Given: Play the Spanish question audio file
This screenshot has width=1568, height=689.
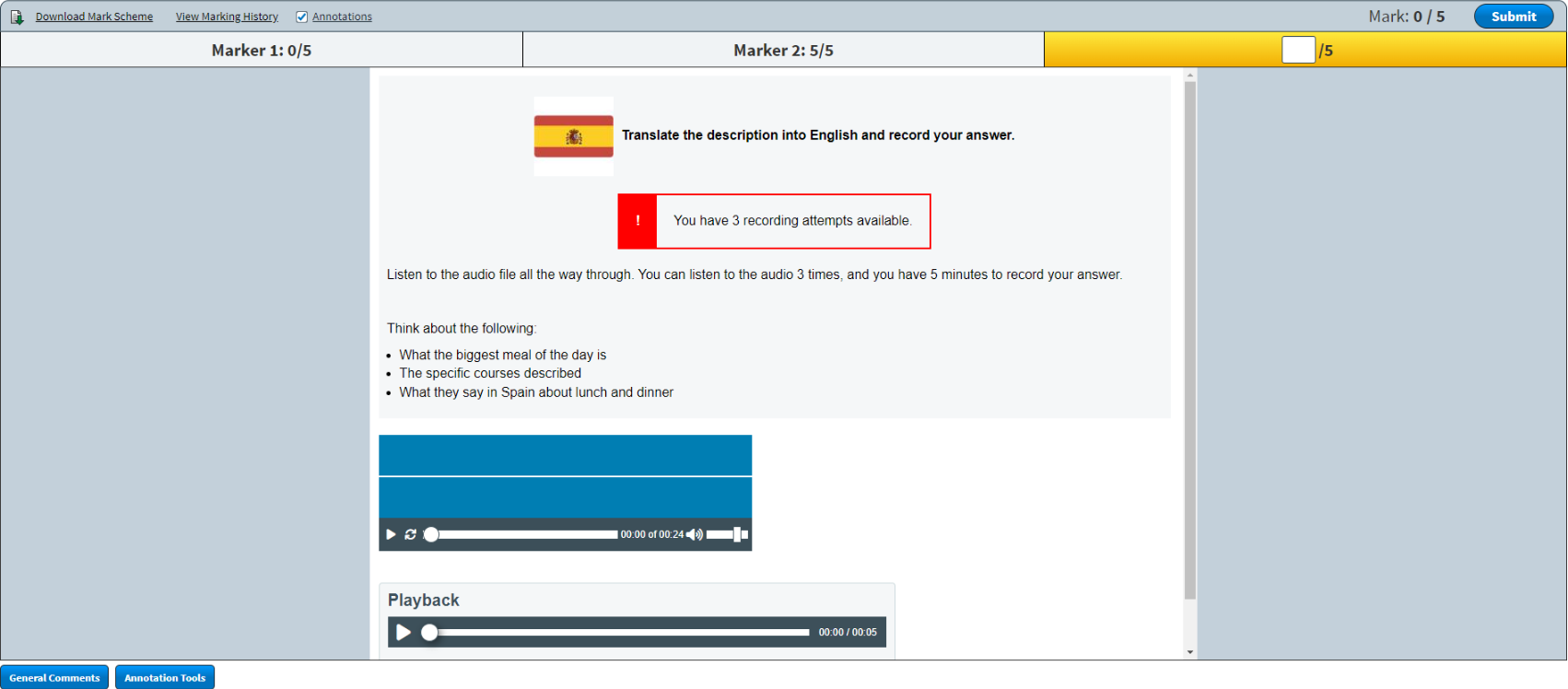Looking at the screenshot, I should pyautogui.click(x=391, y=534).
